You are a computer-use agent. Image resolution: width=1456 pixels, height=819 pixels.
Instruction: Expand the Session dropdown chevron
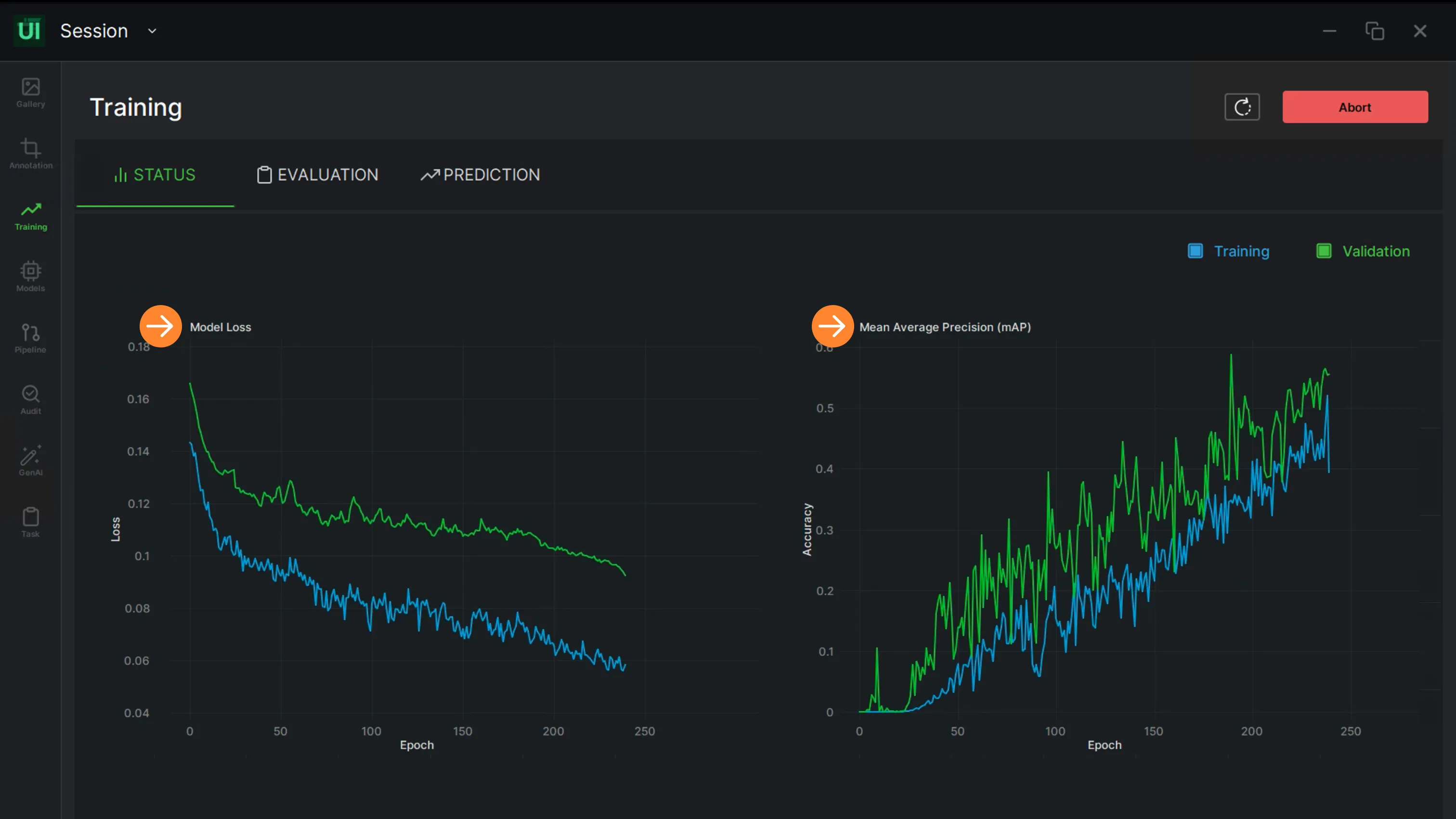152,31
